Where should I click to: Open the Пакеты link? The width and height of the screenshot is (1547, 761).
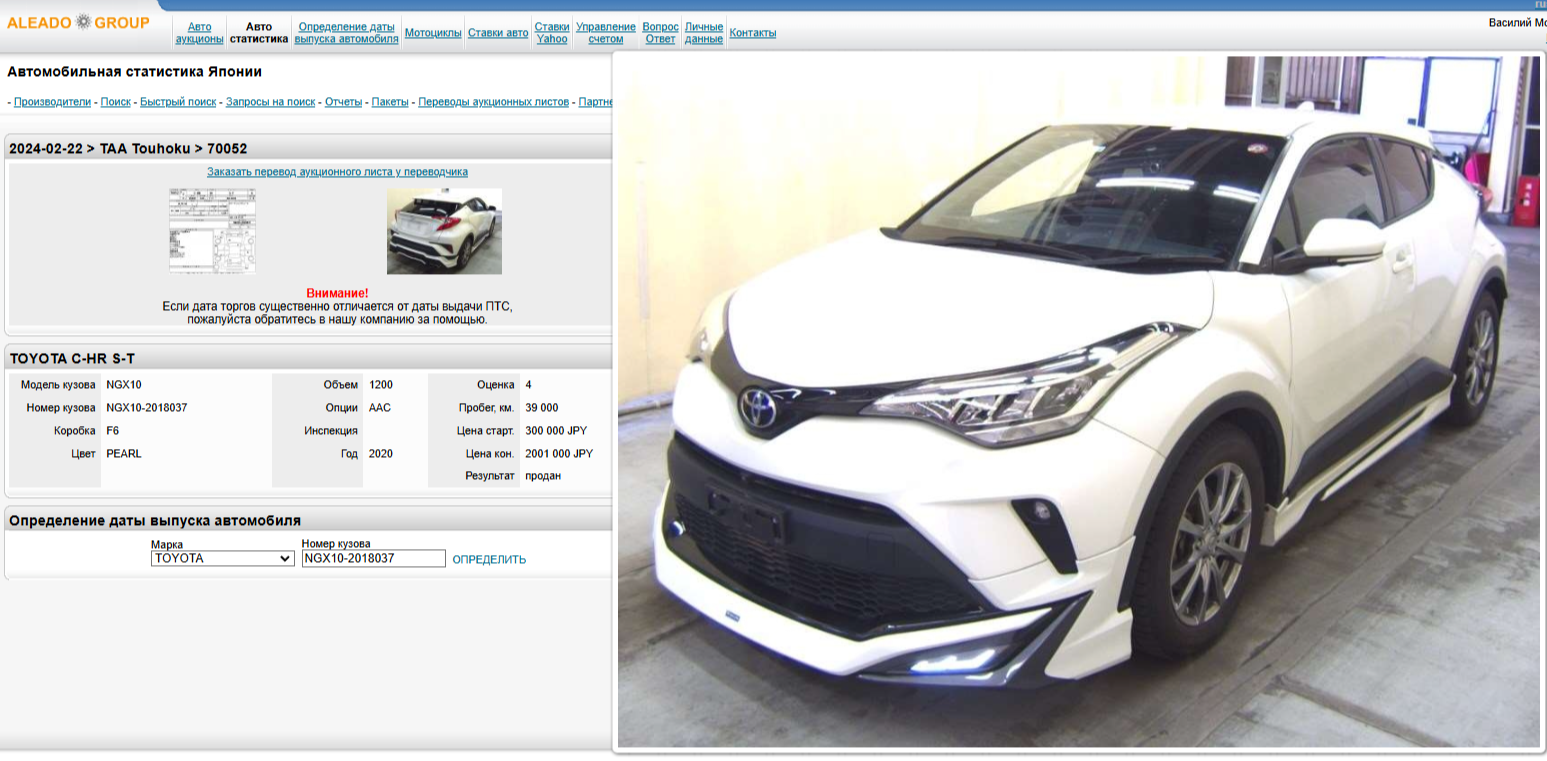pyautogui.click(x=390, y=102)
